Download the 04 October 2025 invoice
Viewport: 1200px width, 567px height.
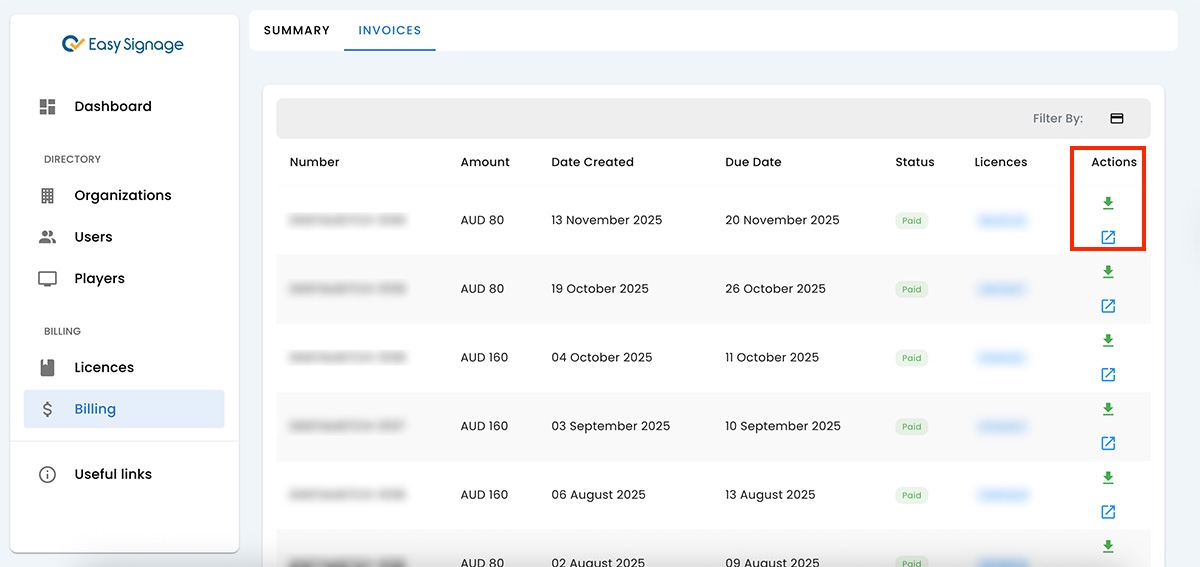(x=1108, y=340)
